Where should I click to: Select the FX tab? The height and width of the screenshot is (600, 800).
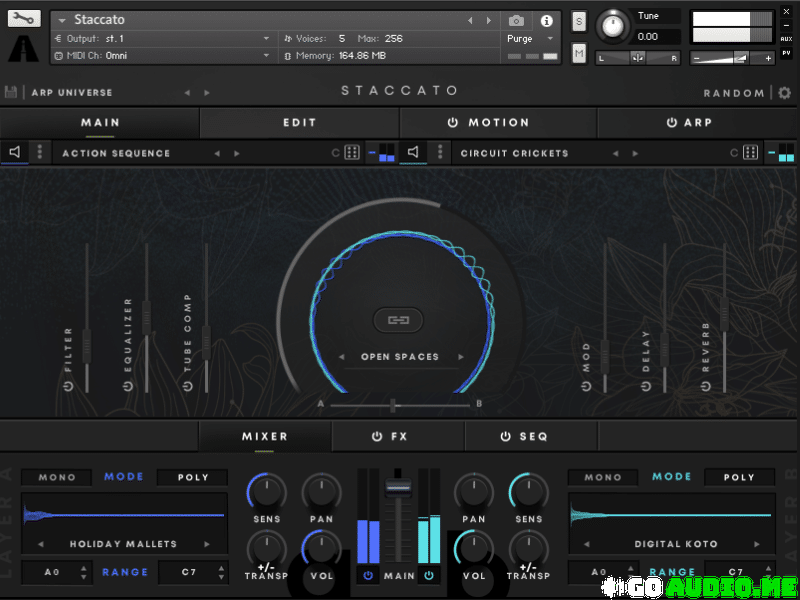(398, 437)
